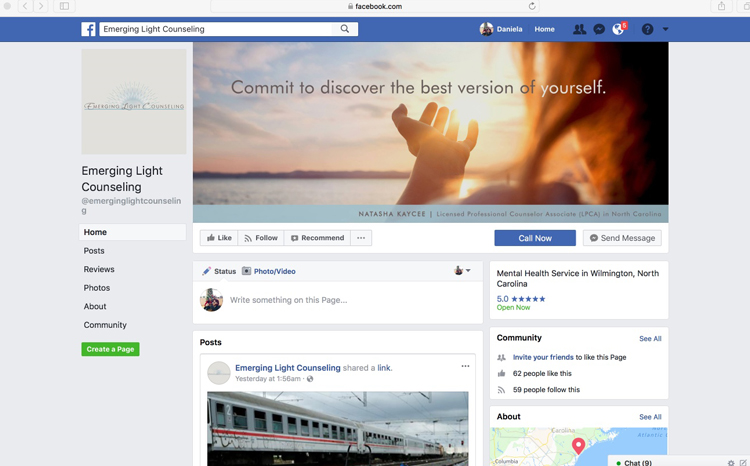Screen dimensions: 750x466
Task: Open the Chat (9) bar
Action: (638, 463)
